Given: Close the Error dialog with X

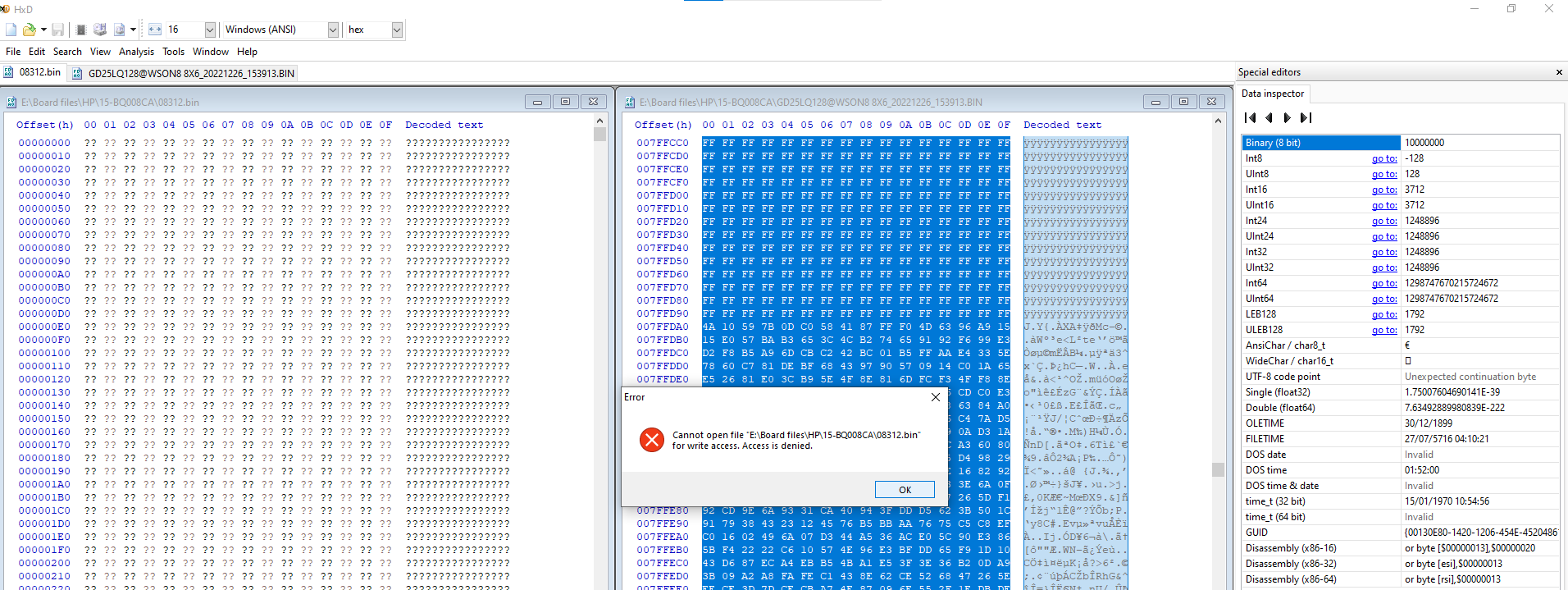Looking at the screenshot, I should coord(936,397).
